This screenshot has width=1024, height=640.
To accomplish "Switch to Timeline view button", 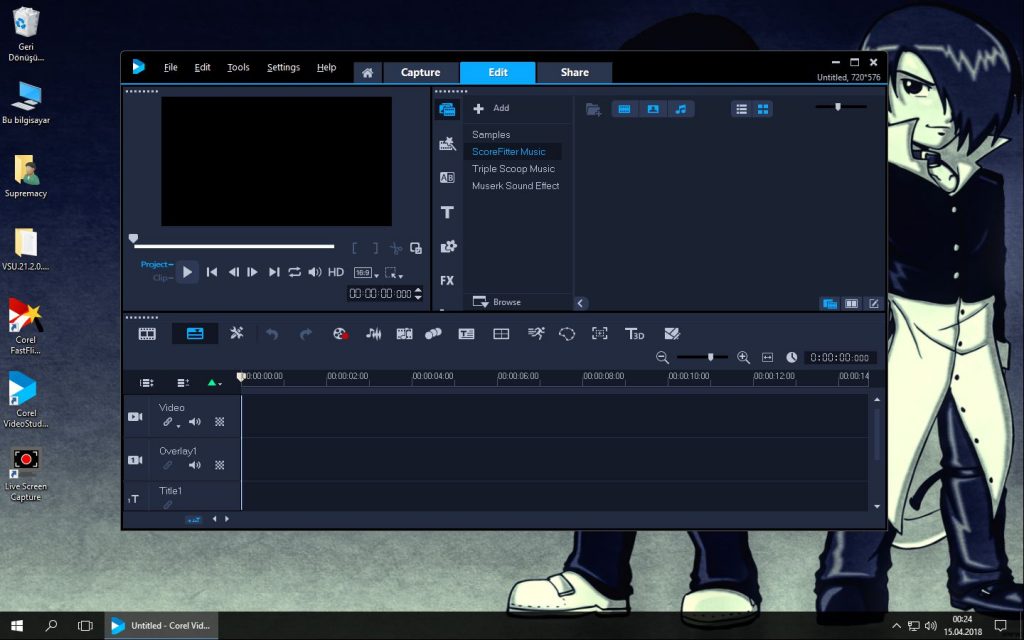I will 195,334.
